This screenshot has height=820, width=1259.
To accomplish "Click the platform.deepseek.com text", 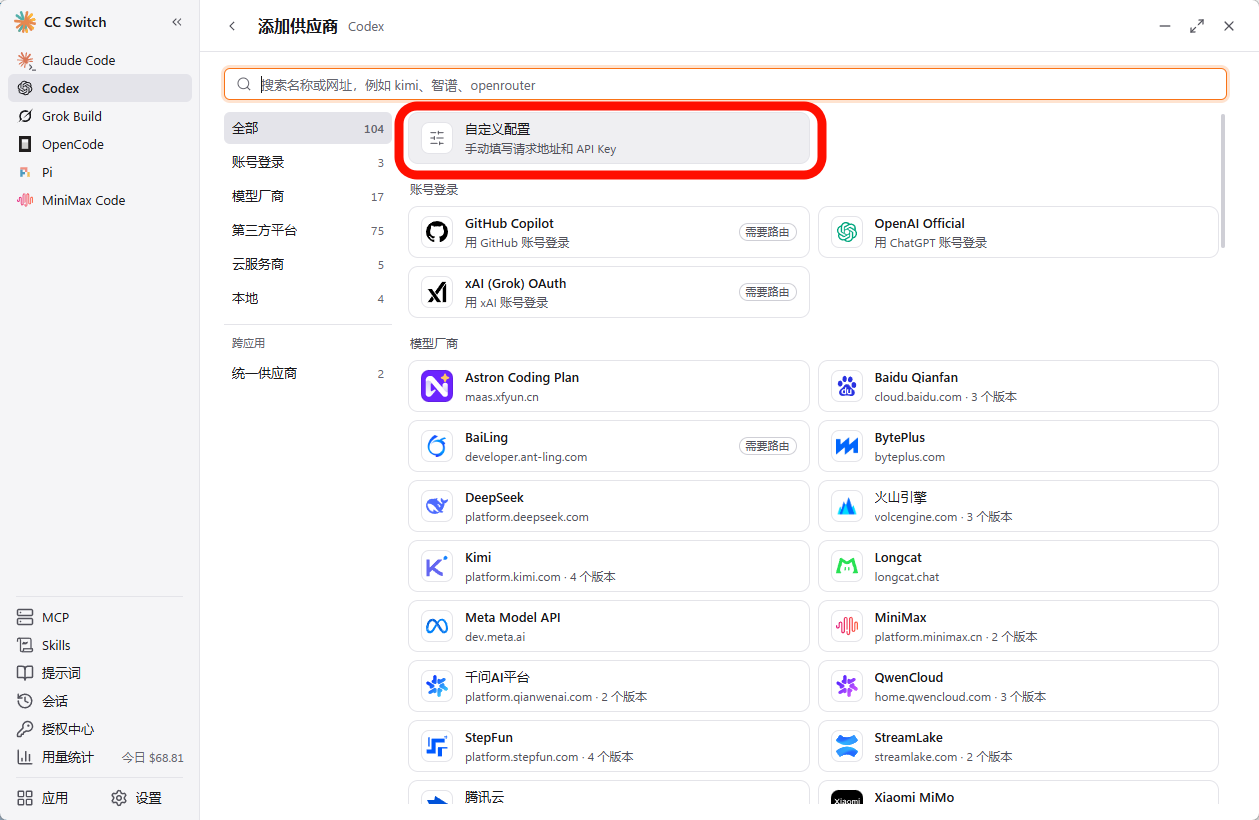I will click(527, 517).
